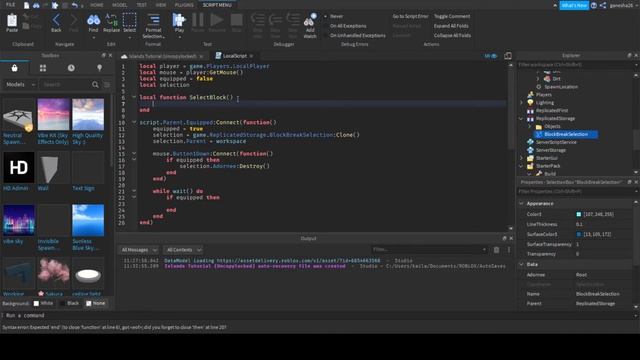The height and width of the screenshot is (360, 640).
Task: Collapse the Appearance properties section
Action: [x=521, y=203]
